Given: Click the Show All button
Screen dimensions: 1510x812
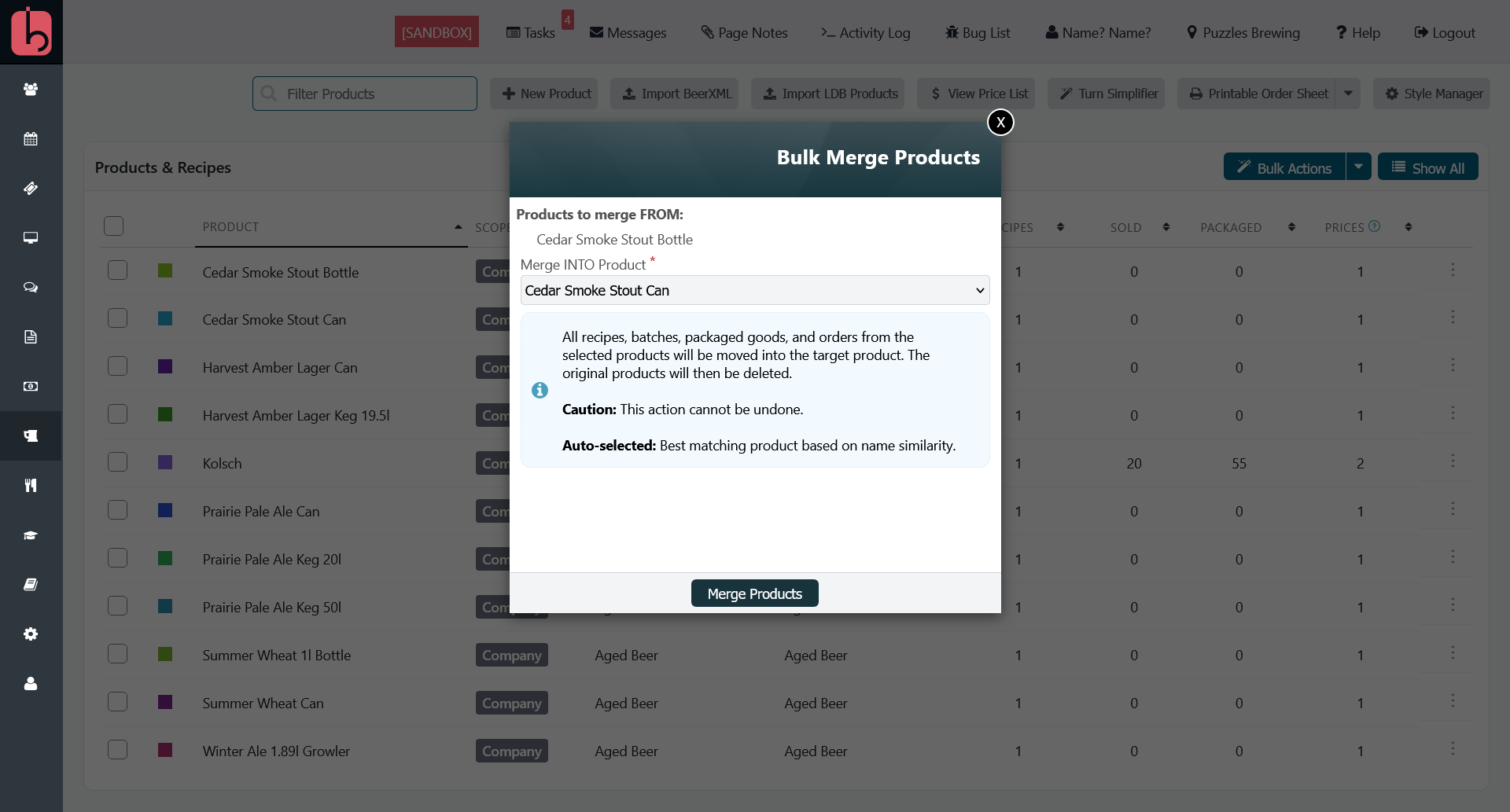Looking at the screenshot, I should 1428,167.
